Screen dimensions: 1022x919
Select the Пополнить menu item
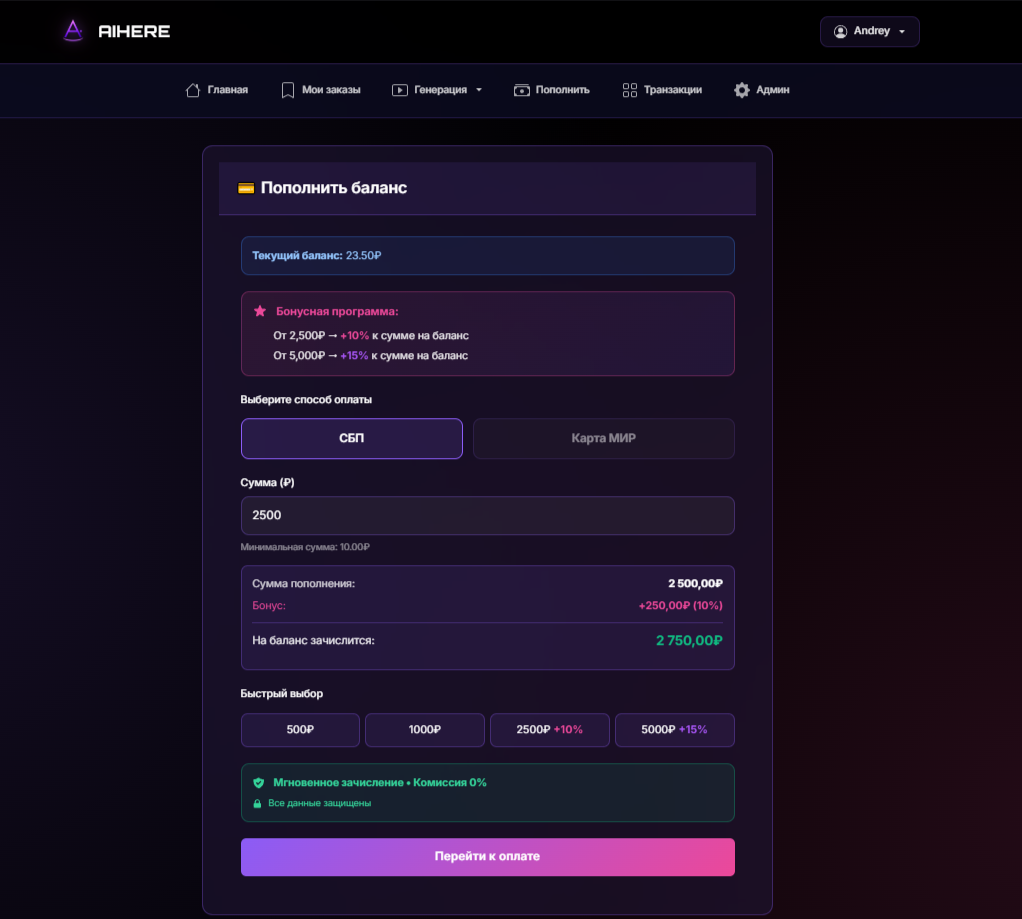[562, 90]
